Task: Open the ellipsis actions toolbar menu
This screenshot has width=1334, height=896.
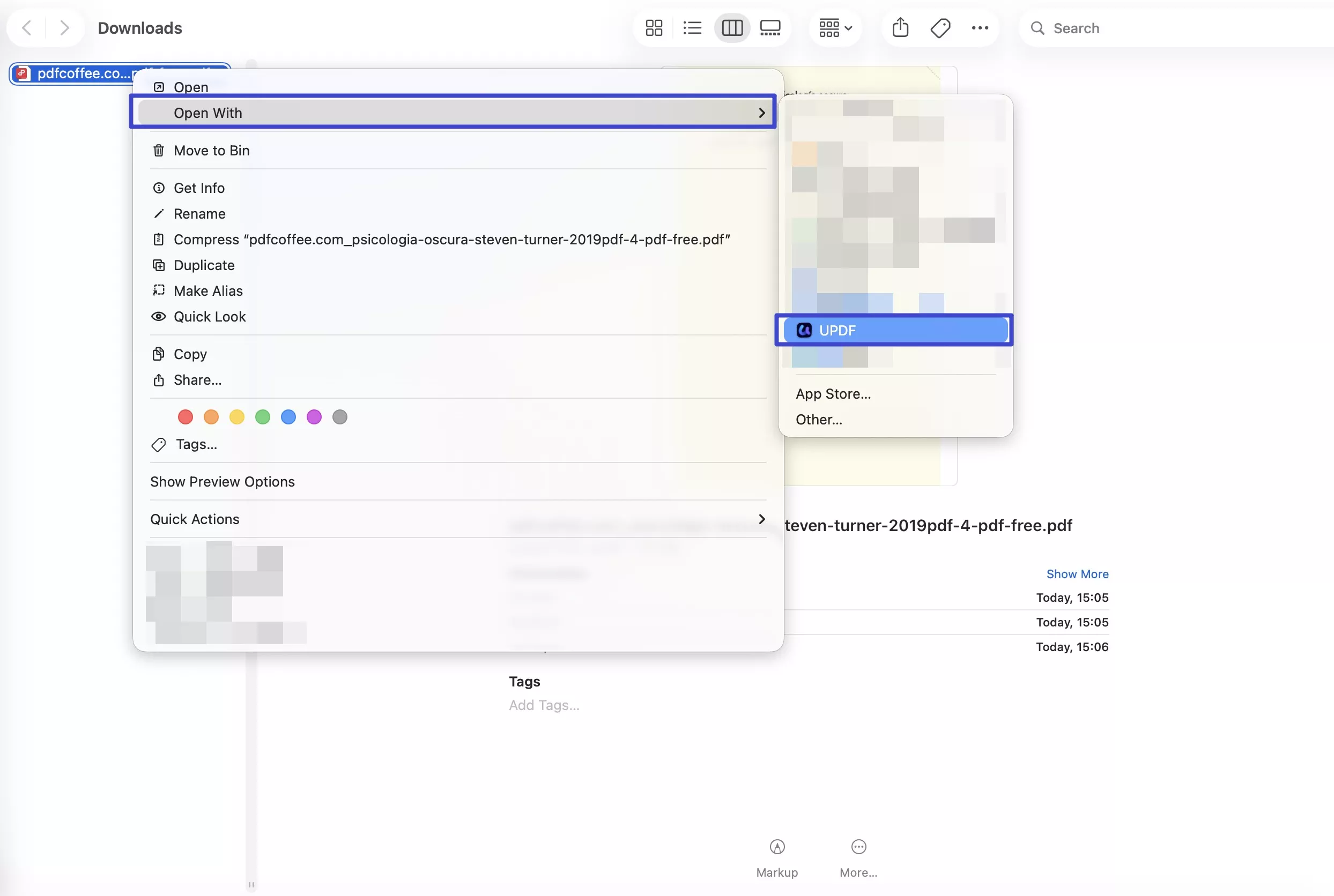Action: click(980, 28)
